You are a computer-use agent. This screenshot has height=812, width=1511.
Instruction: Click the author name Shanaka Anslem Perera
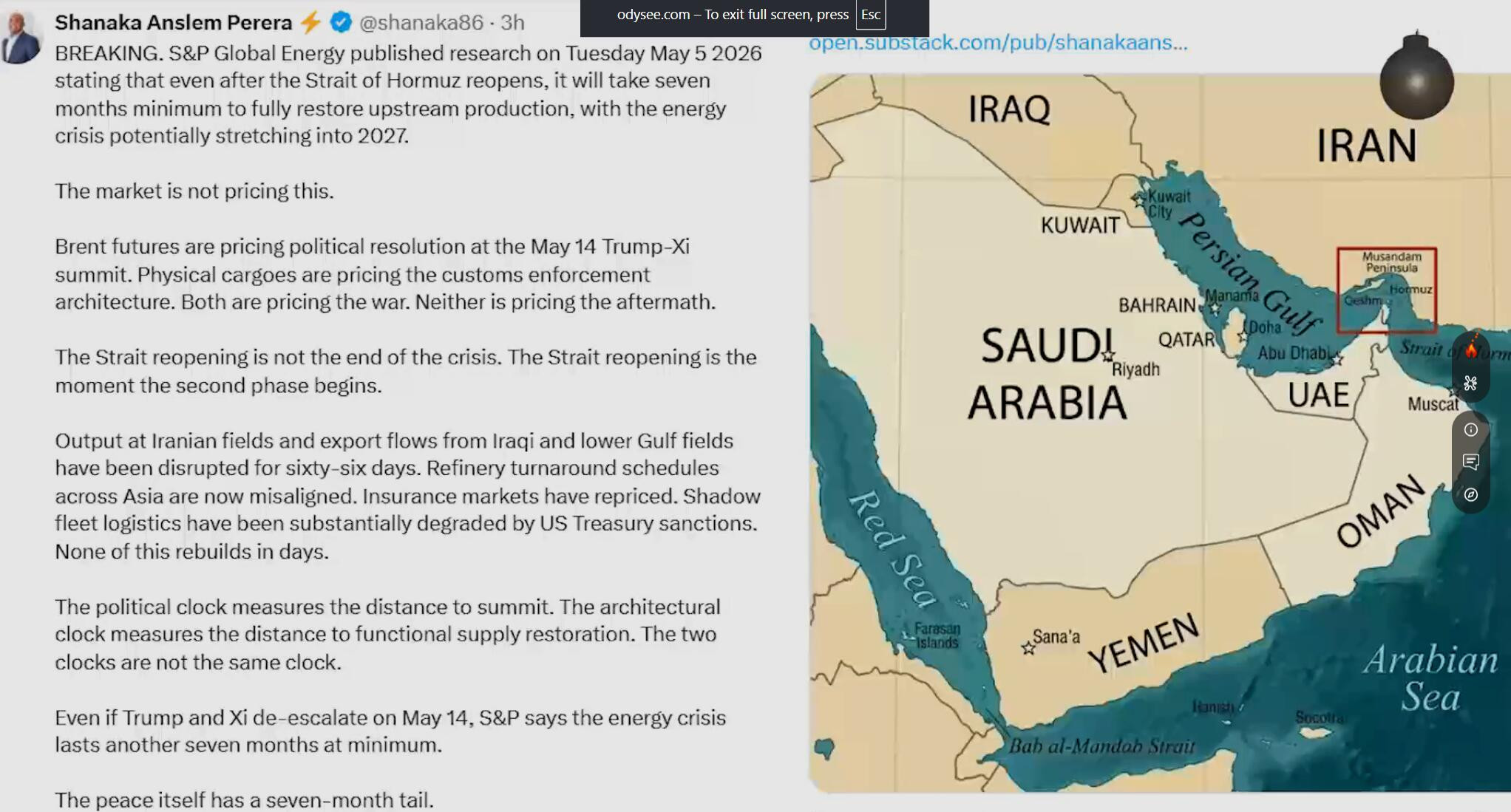point(174,22)
